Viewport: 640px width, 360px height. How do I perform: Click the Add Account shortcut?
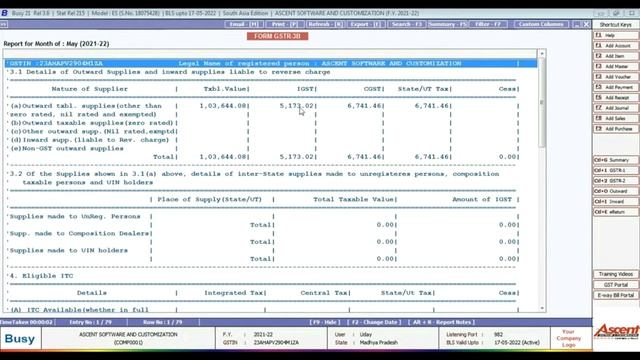[x=616, y=46]
